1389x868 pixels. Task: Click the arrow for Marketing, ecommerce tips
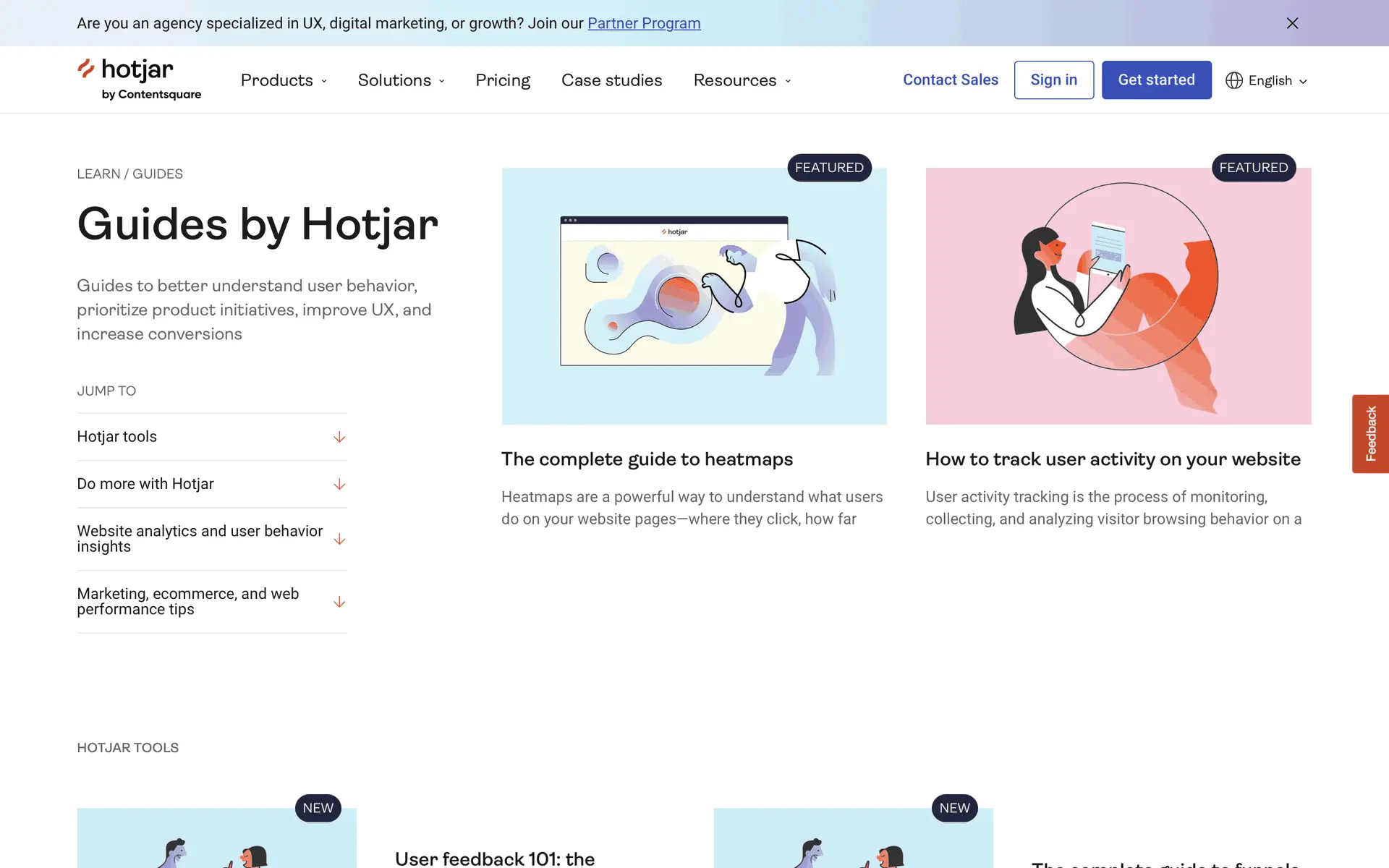(x=339, y=602)
